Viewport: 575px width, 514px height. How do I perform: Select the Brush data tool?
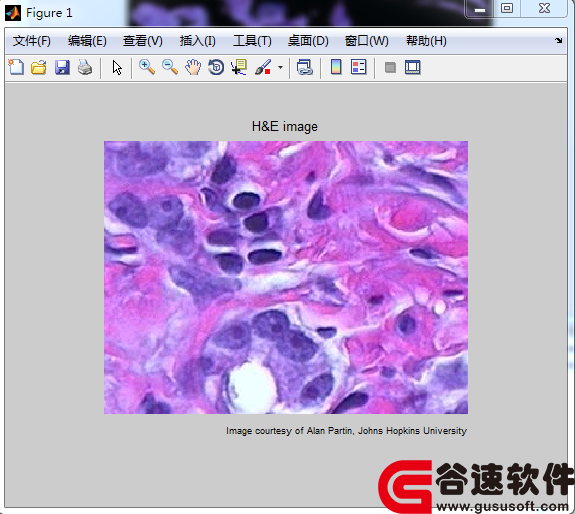click(x=263, y=67)
